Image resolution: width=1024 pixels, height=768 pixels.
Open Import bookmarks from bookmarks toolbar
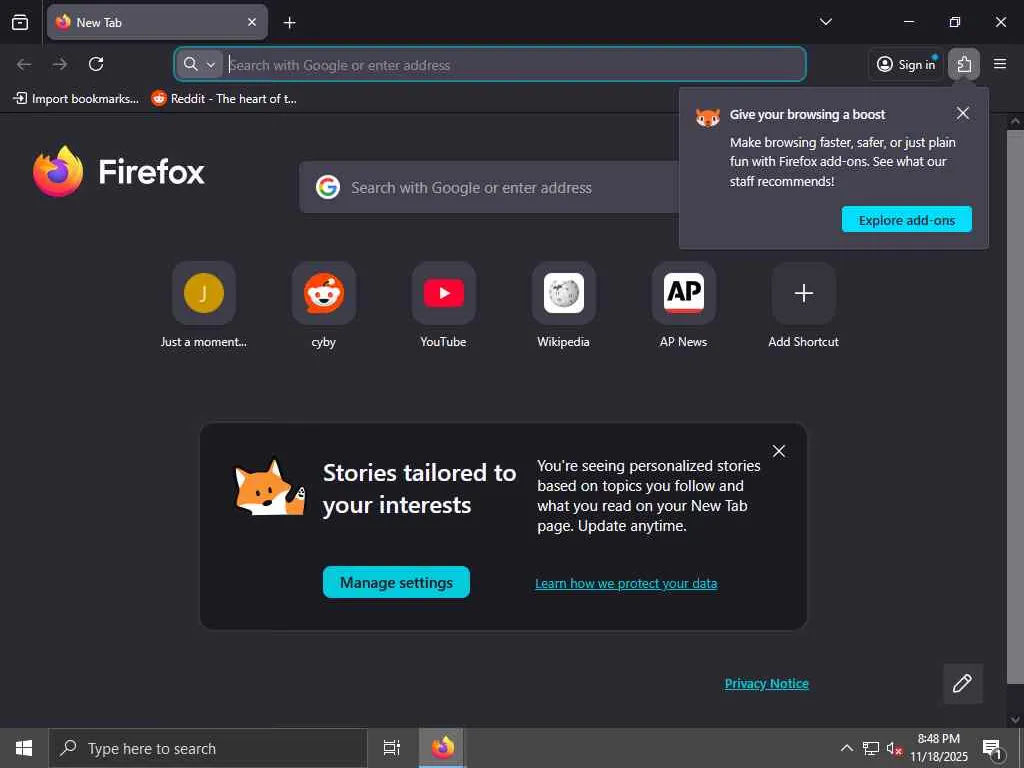pyautogui.click(x=76, y=99)
